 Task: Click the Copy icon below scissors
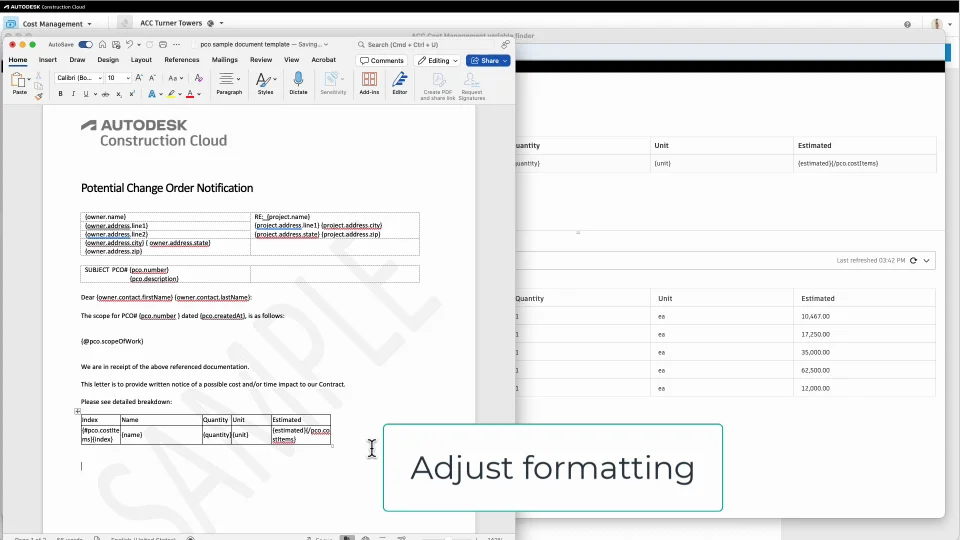pyautogui.click(x=39, y=86)
